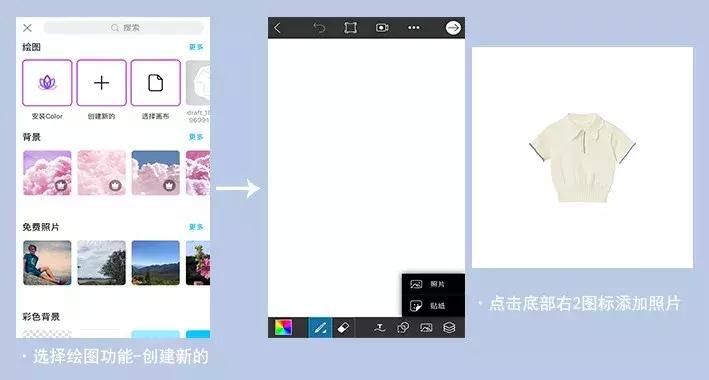Click the 彩色背景 section heading
This screenshot has height=380, width=709.
[41, 317]
